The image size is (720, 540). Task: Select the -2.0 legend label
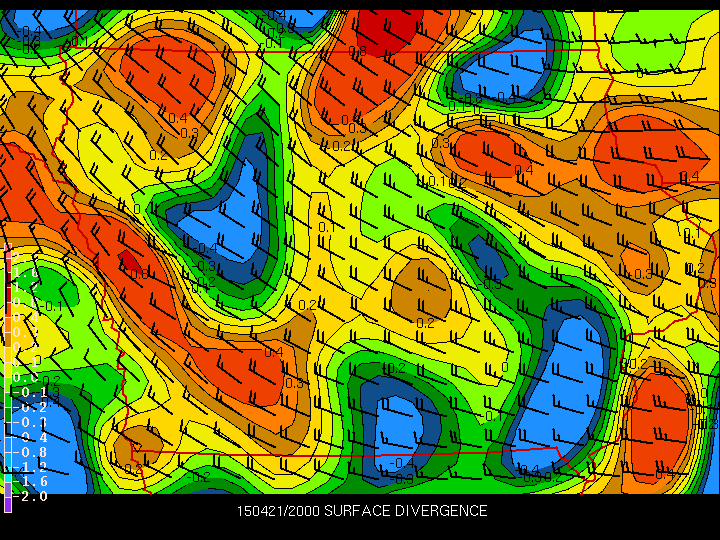(30, 496)
